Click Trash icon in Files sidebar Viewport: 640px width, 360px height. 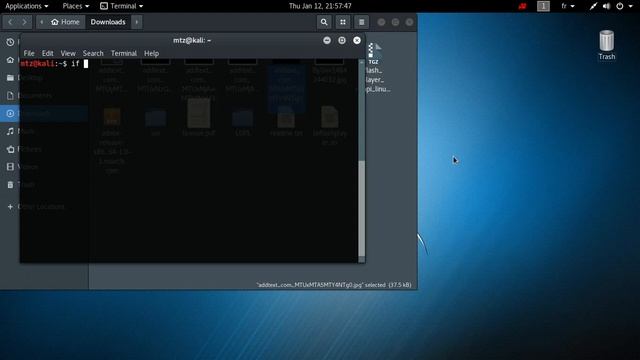coord(10,184)
